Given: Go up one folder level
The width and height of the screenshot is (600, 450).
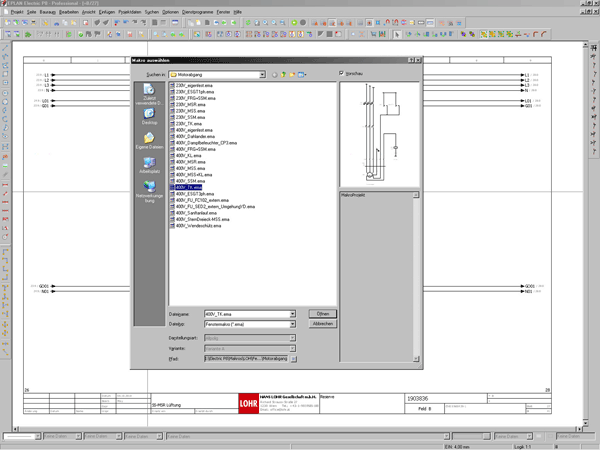Looking at the screenshot, I should coord(283,74).
